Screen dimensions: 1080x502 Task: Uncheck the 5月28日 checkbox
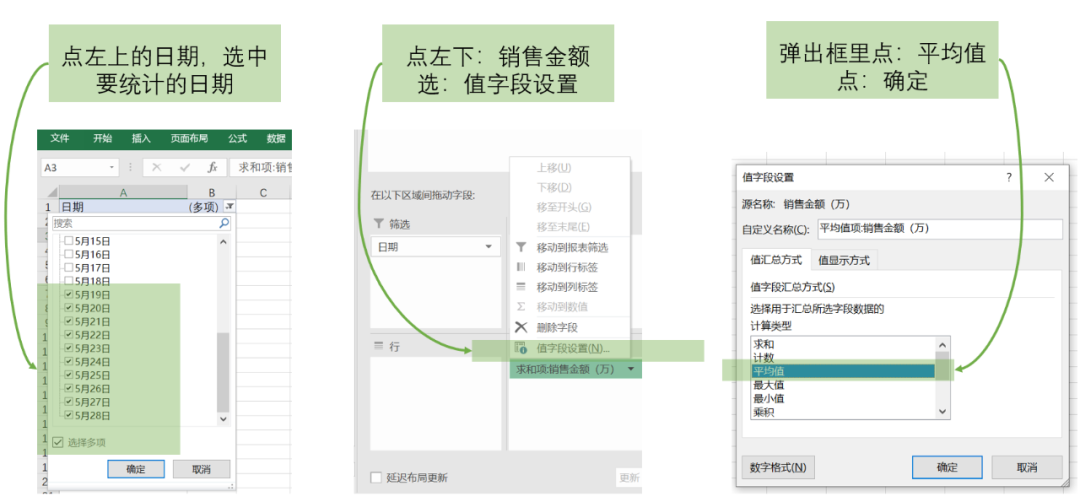click(68, 415)
